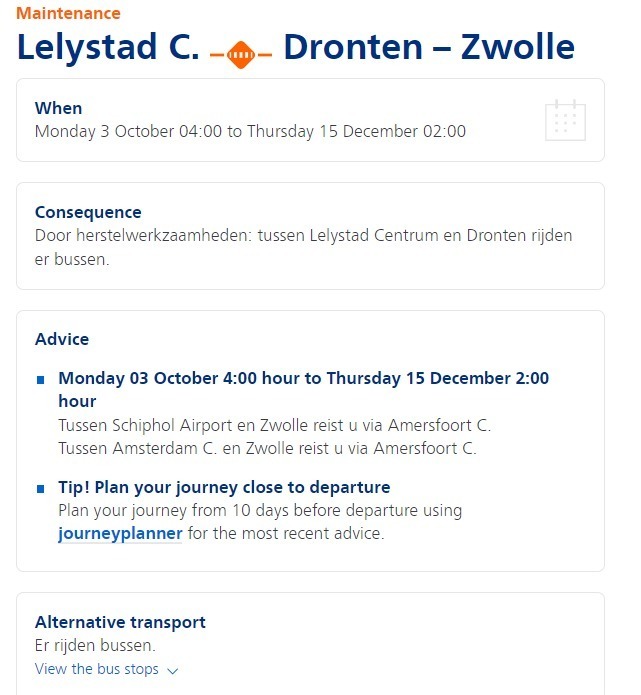Select the Lelystad C. title text
This screenshot has width=641, height=695.
(x=108, y=47)
